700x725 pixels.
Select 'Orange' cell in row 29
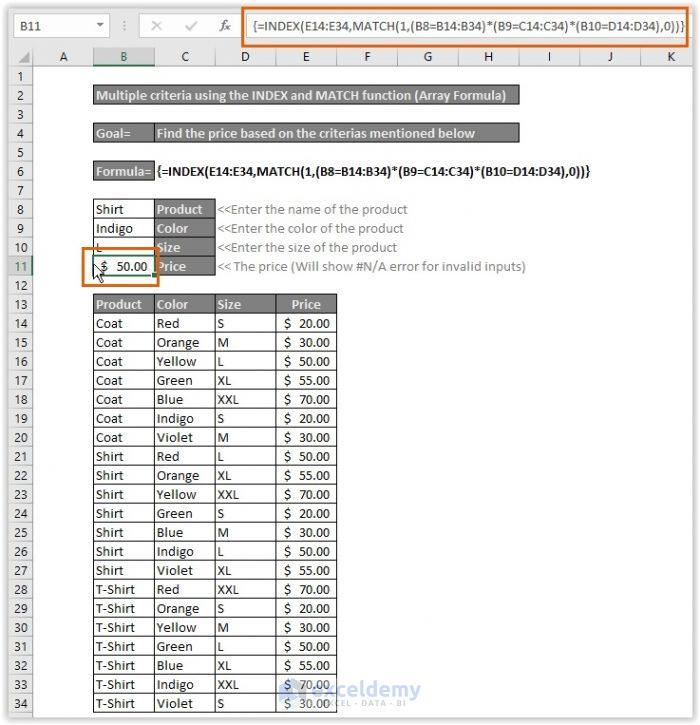pos(185,608)
